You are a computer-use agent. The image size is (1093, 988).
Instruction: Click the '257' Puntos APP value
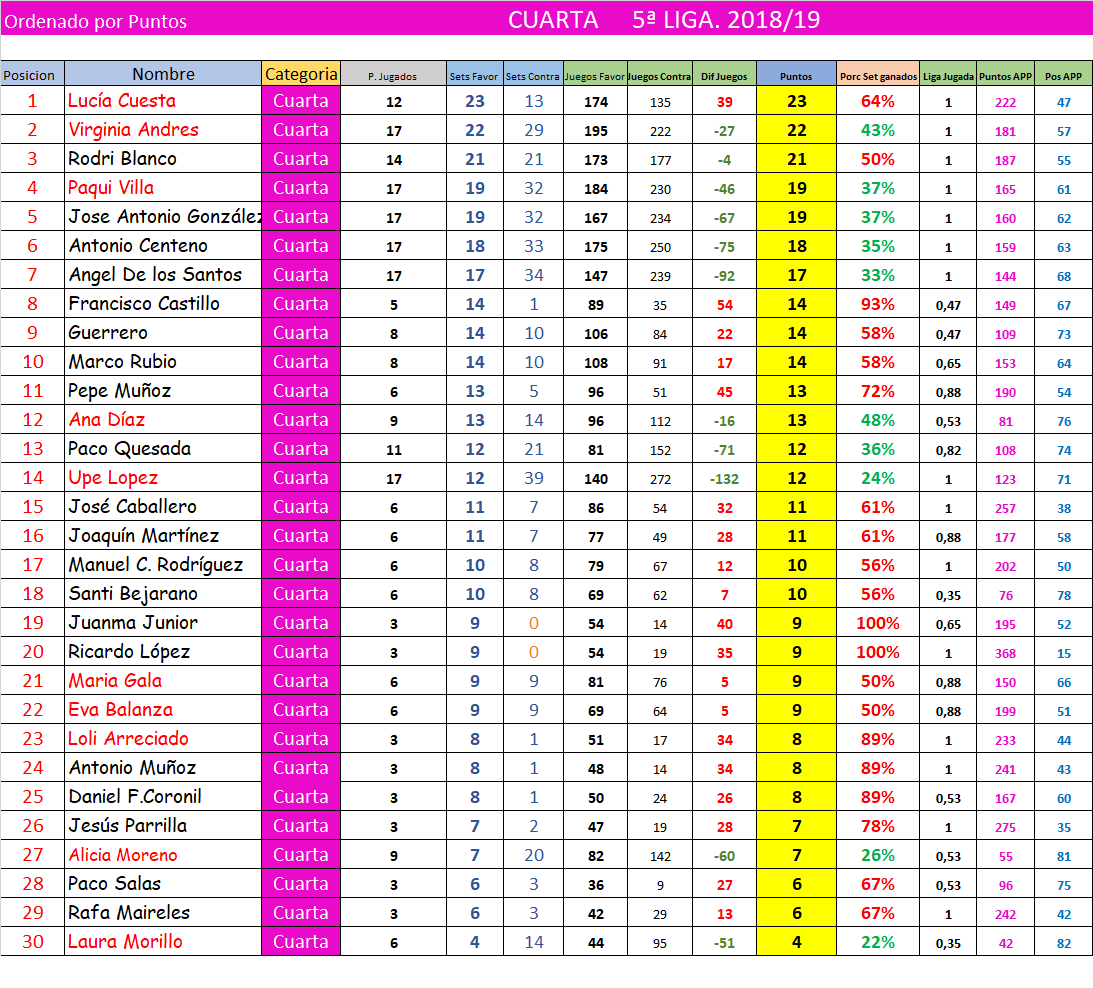coord(1005,508)
